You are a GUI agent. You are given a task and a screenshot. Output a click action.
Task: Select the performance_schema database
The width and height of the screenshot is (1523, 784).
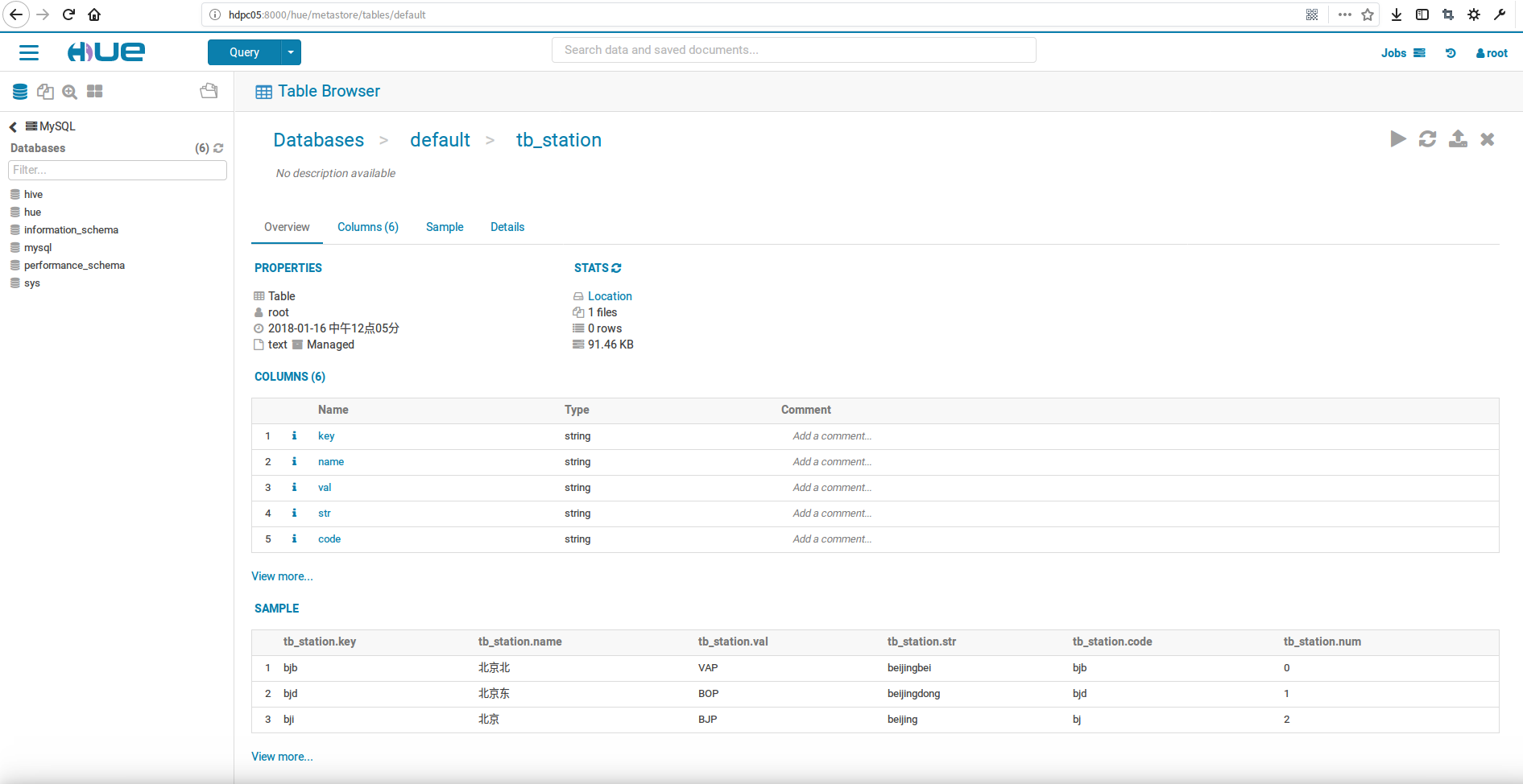pyautogui.click(x=74, y=265)
